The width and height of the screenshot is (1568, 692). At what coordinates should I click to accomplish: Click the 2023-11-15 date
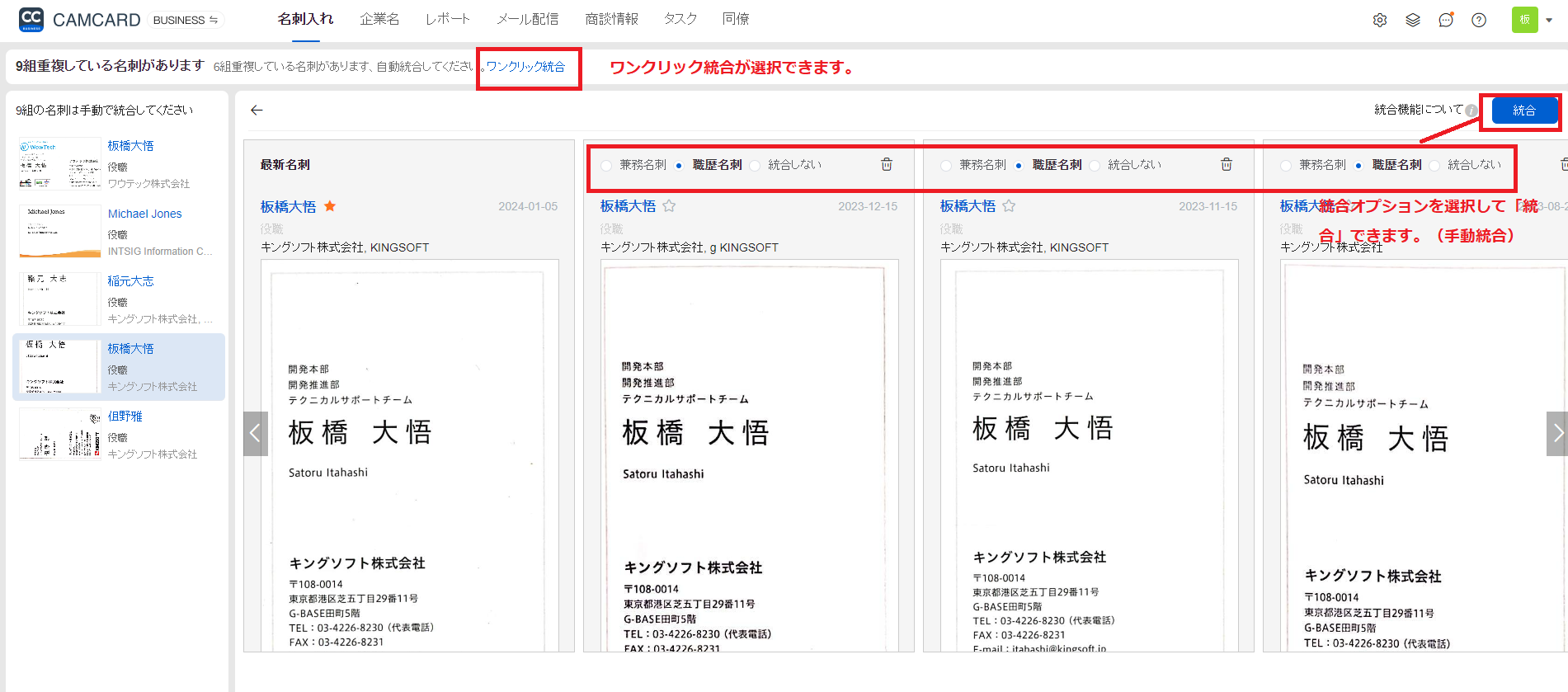[1208, 206]
